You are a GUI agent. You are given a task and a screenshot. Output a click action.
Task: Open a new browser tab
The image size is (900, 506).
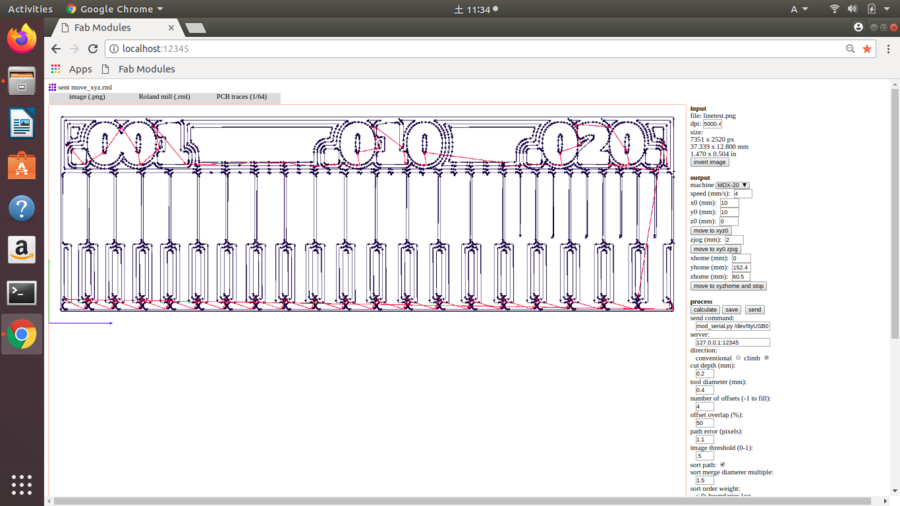(x=196, y=28)
